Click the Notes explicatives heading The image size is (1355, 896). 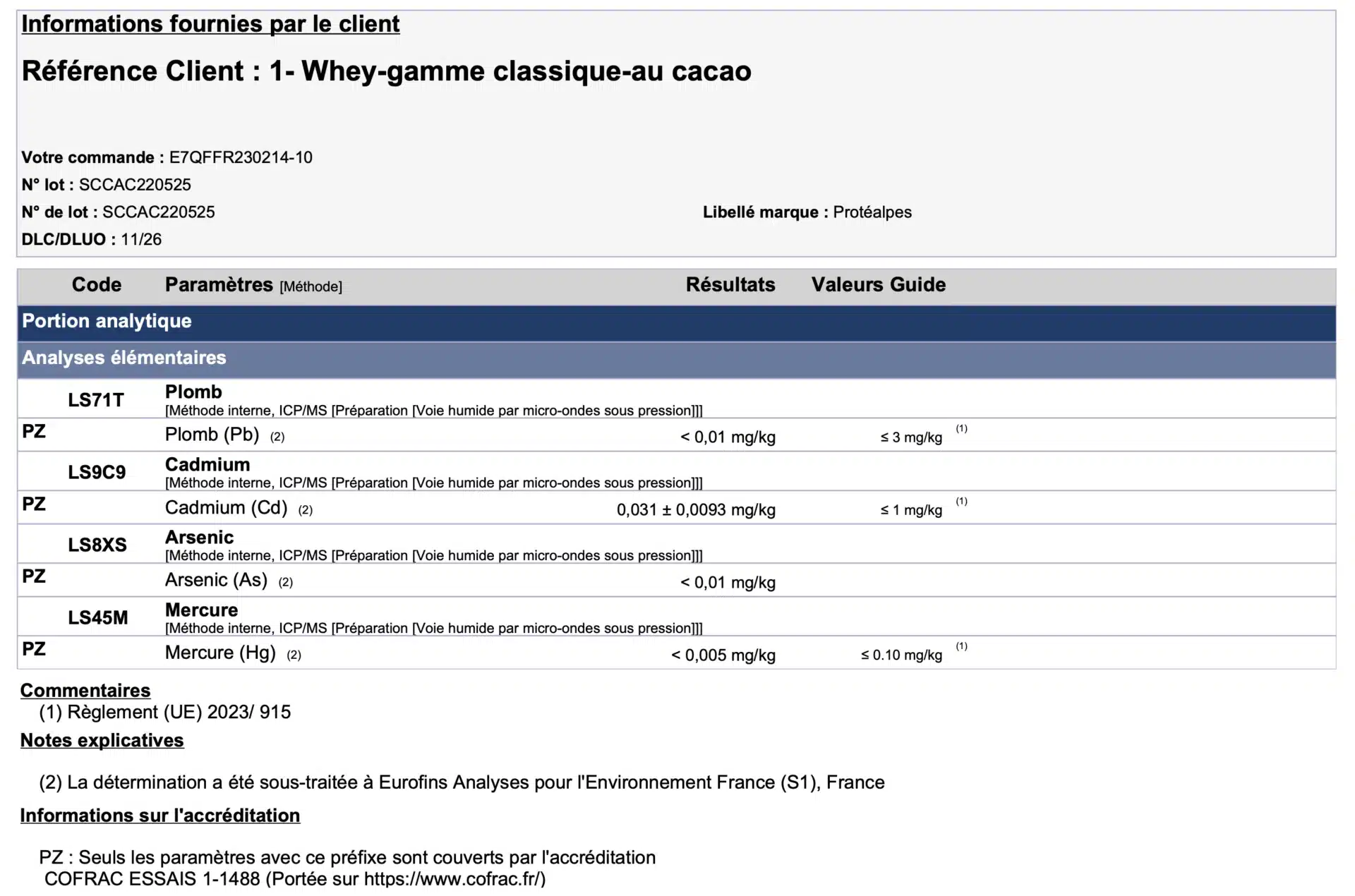102,740
